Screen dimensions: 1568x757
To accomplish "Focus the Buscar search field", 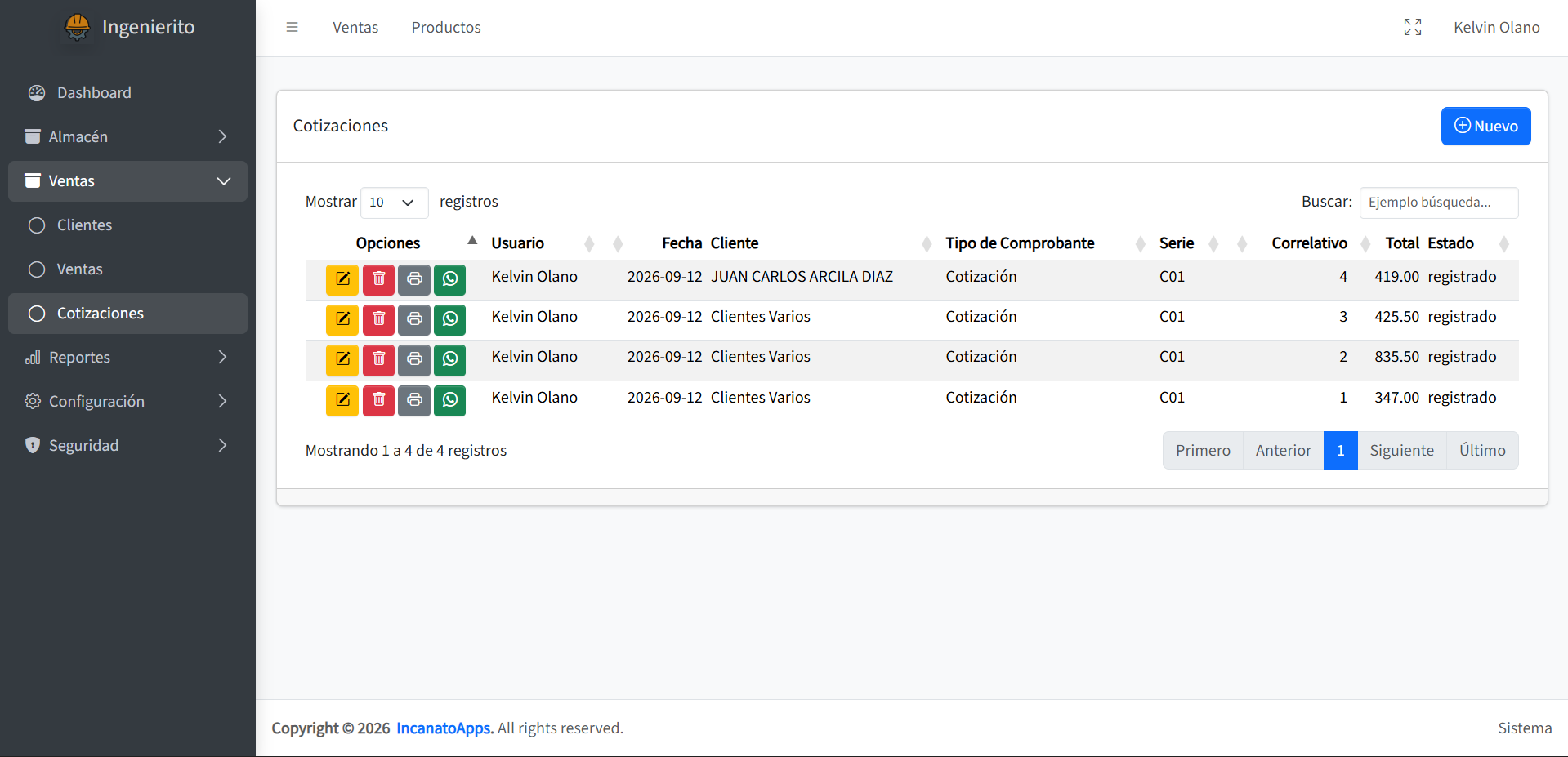I will pos(1438,202).
